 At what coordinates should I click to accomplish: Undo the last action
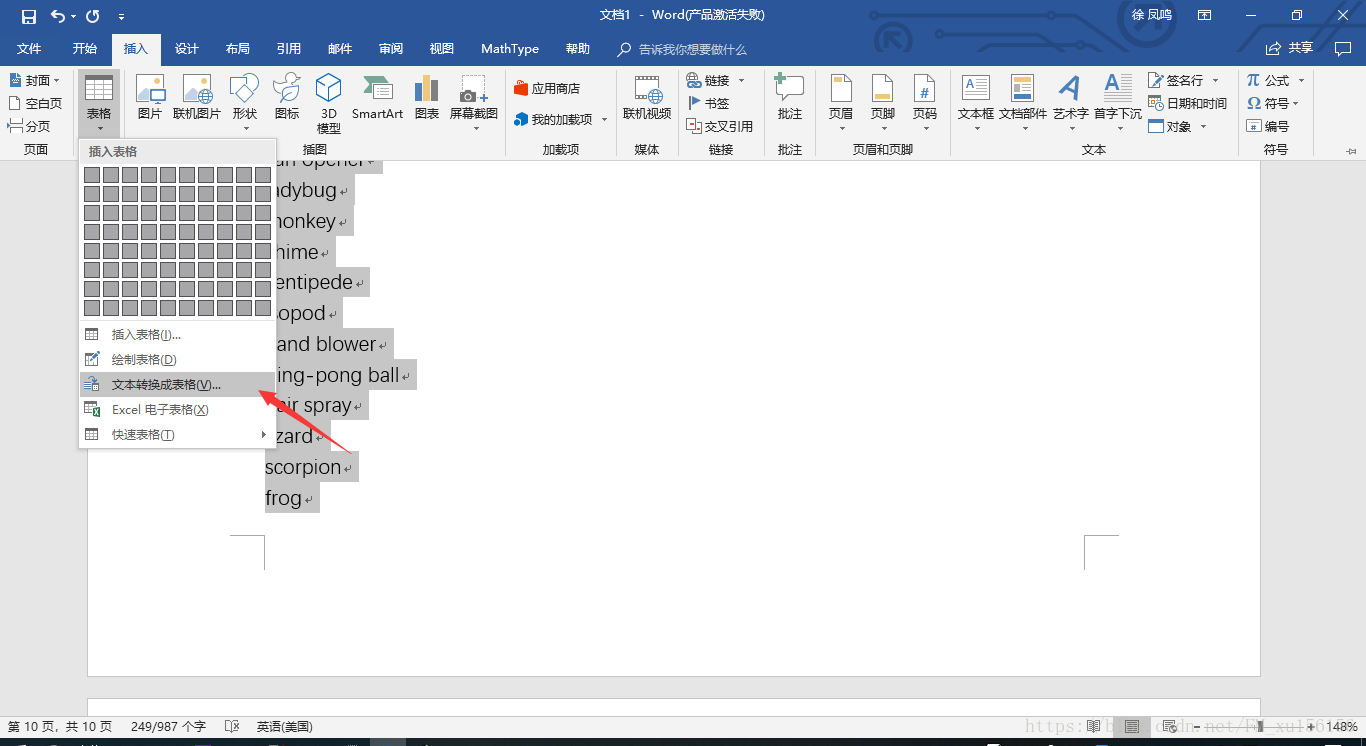click(x=58, y=16)
